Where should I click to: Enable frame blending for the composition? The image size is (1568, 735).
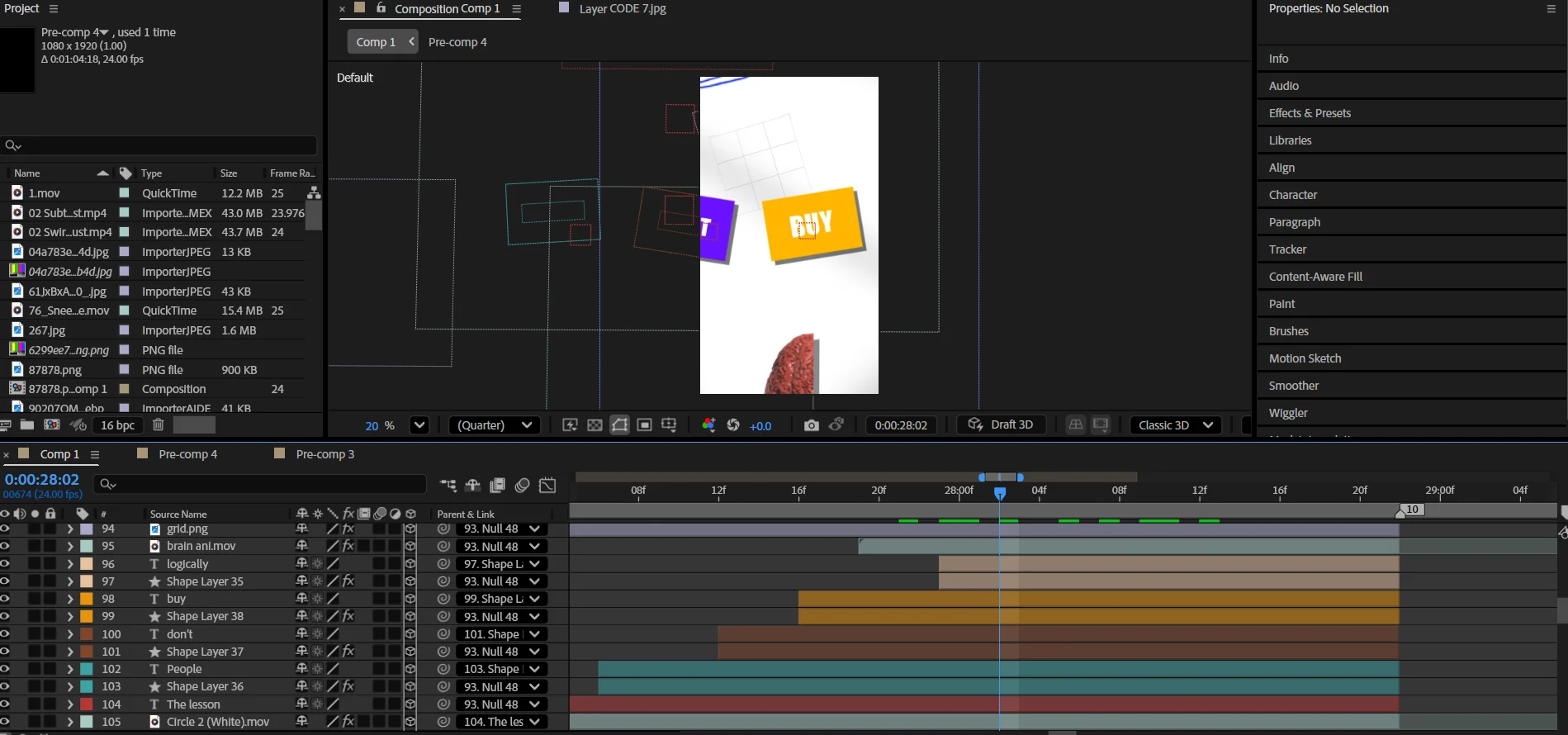pyautogui.click(x=497, y=486)
